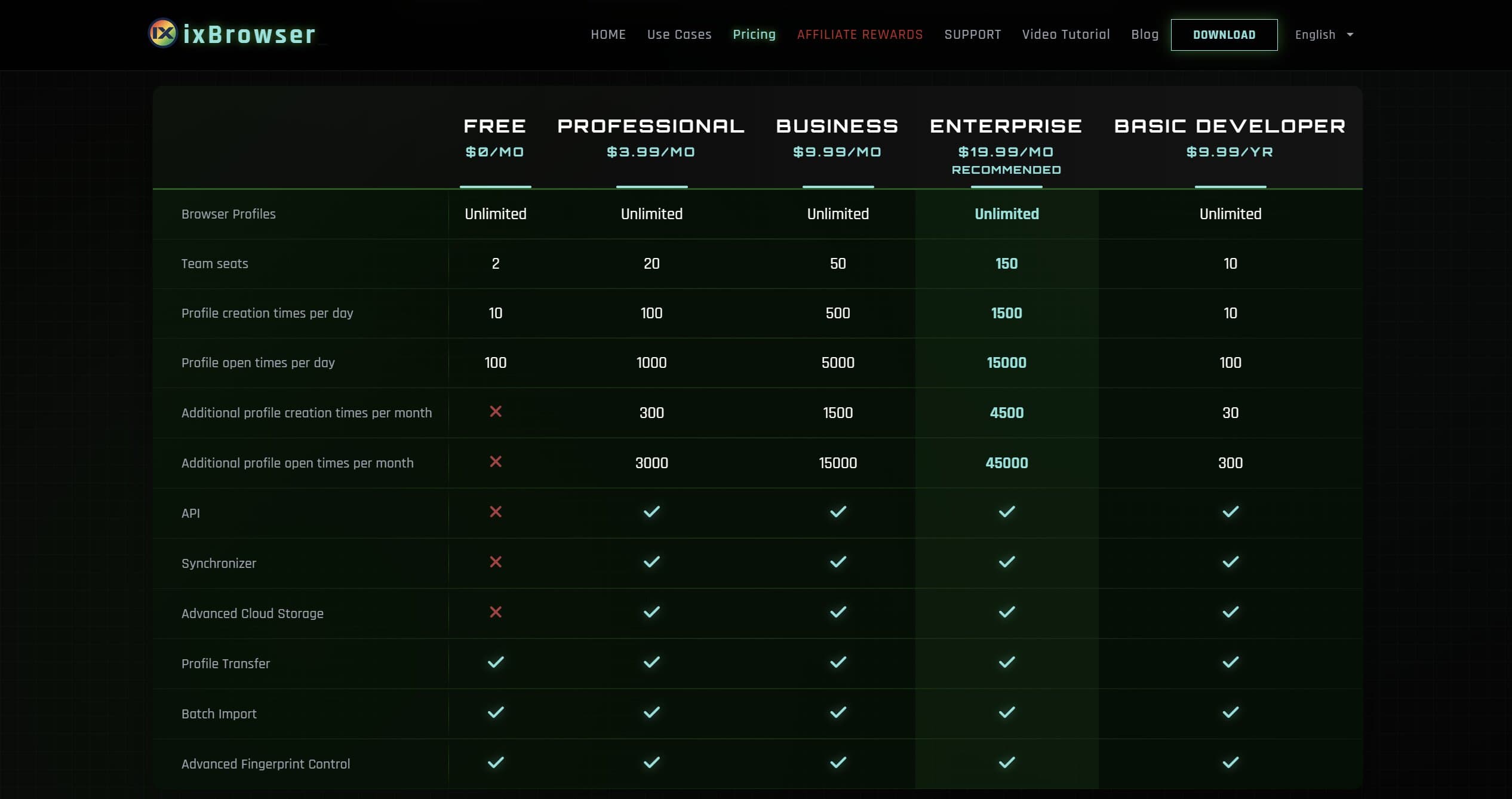Click Free's checkmark for Advanced Fingerprint Control
The image size is (1512, 799).
coord(496,763)
